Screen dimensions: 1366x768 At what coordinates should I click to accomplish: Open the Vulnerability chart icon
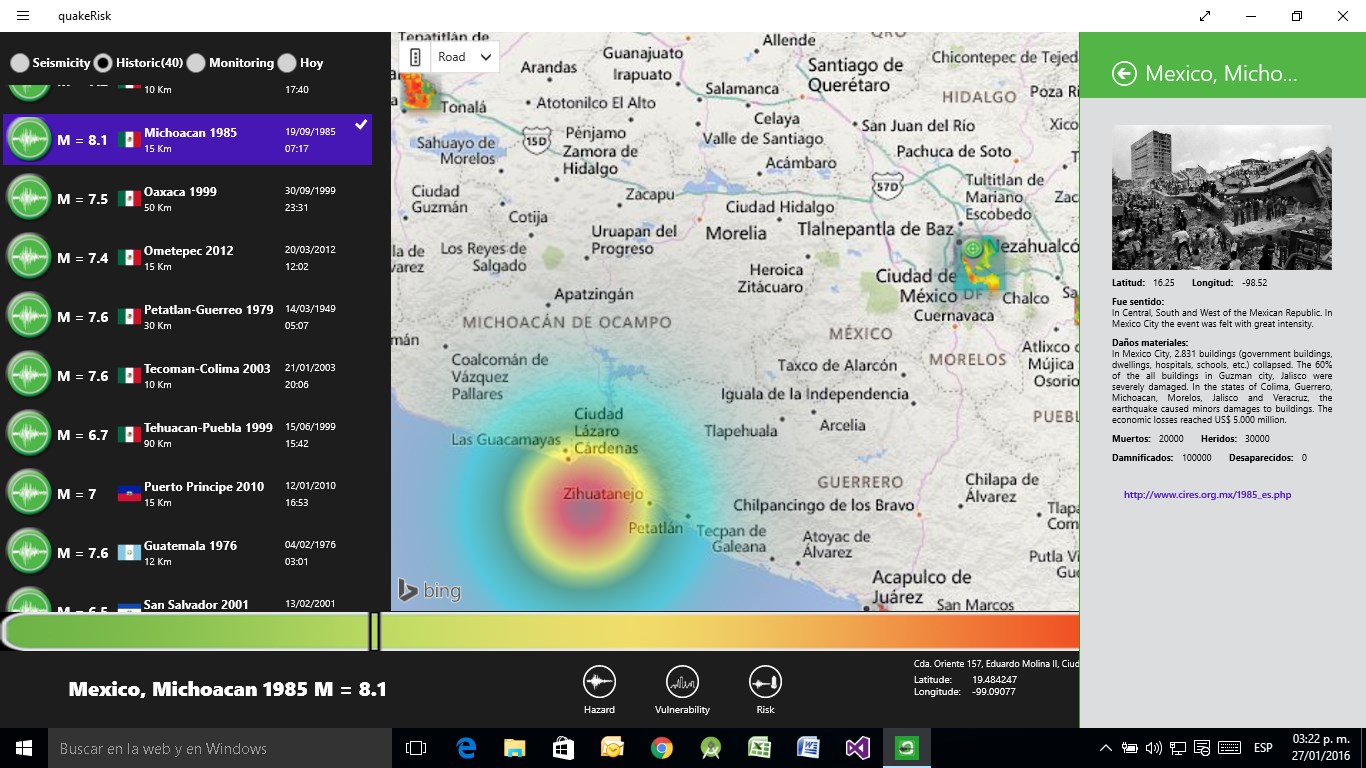(682, 682)
